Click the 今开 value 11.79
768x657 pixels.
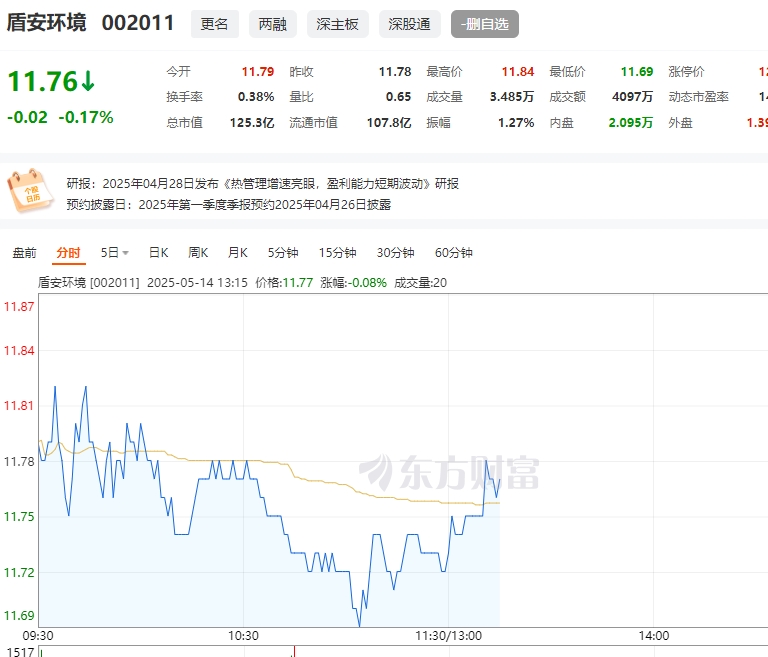pos(258,72)
